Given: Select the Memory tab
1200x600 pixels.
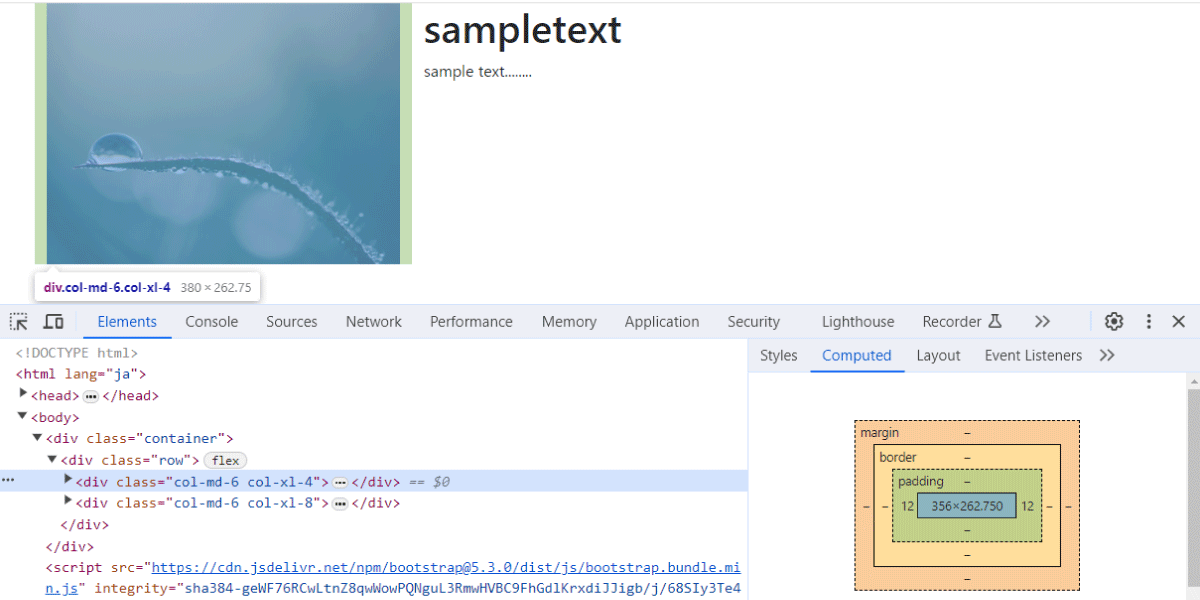Looking at the screenshot, I should pyautogui.click(x=569, y=322).
